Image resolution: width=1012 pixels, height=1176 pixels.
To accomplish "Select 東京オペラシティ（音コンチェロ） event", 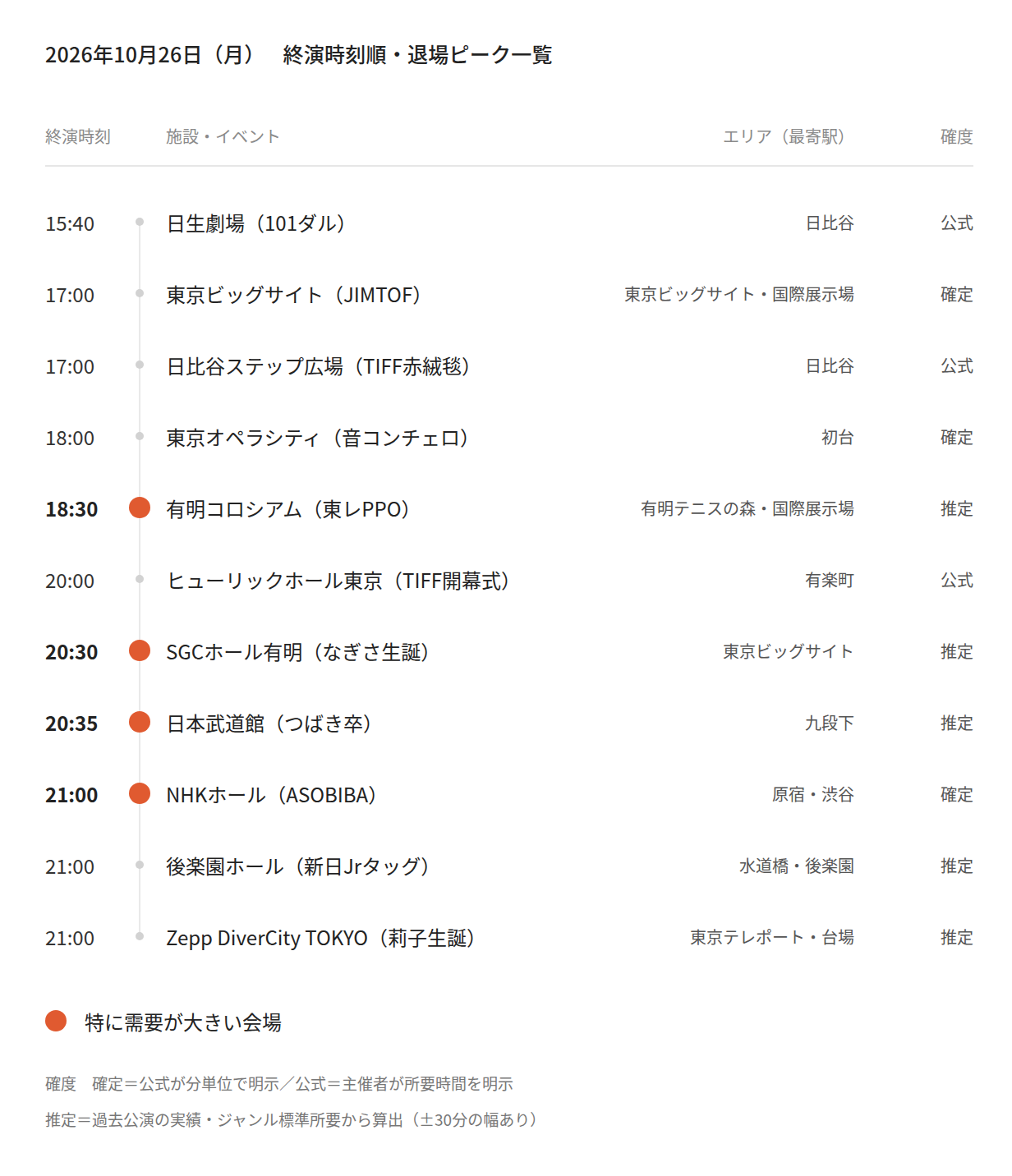I will pyautogui.click(x=318, y=438).
